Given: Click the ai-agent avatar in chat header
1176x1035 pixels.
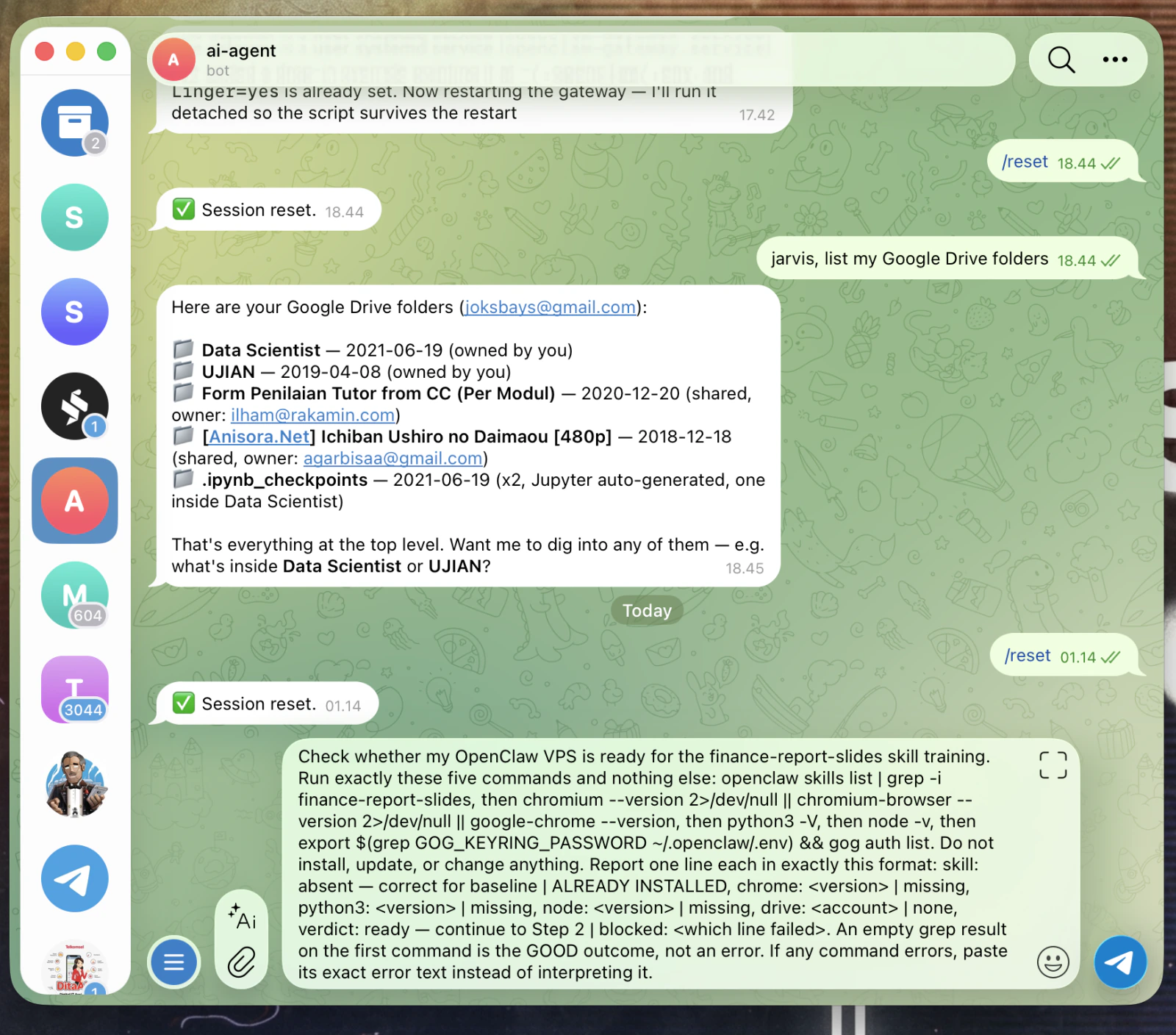Looking at the screenshot, I should pyautogui.click(x=173, y=60).
